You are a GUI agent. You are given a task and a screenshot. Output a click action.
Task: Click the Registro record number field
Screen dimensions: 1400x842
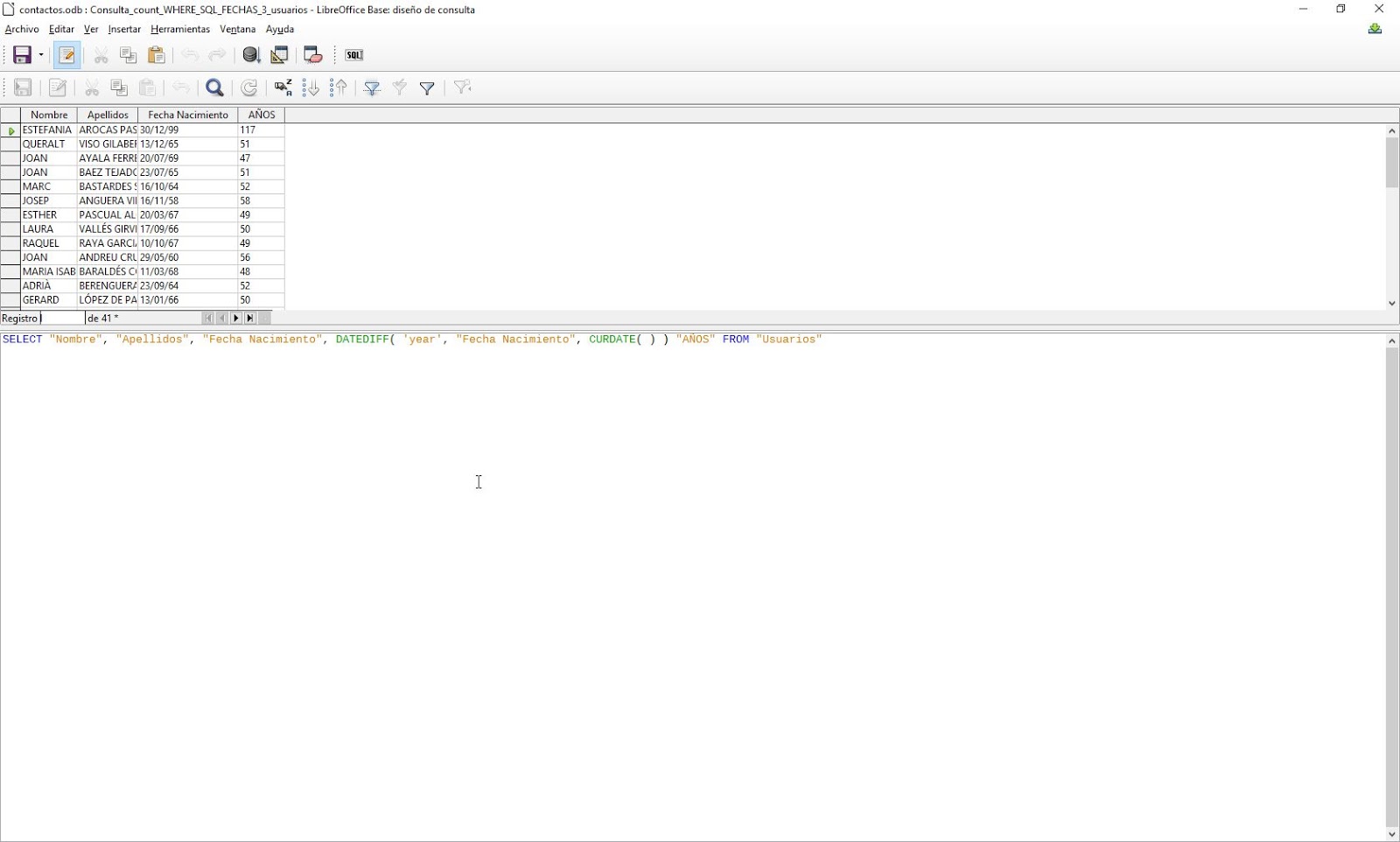pyautogui.click(x=59, y=318)
